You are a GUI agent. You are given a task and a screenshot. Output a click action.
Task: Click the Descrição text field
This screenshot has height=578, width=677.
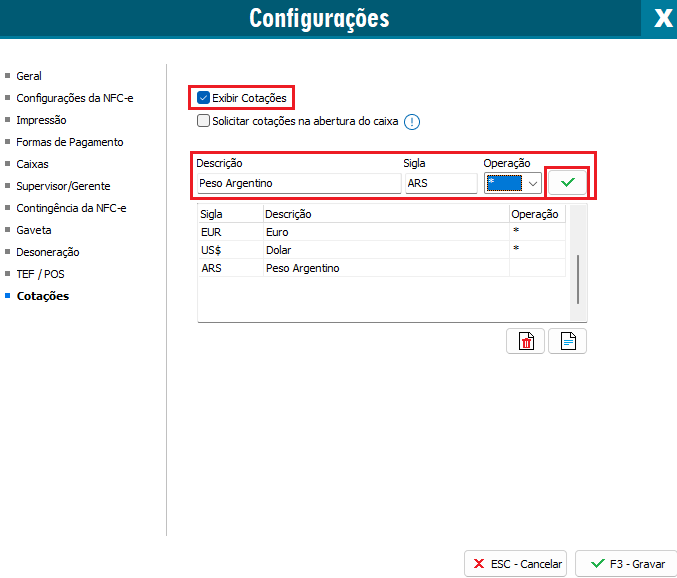click(x=297, y=183)
